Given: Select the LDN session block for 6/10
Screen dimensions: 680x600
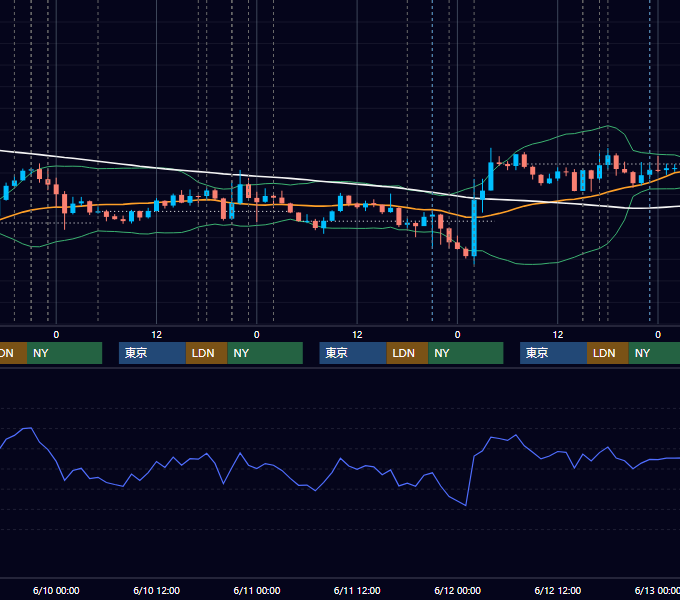Looking at the screenshot, I should 206,353.
